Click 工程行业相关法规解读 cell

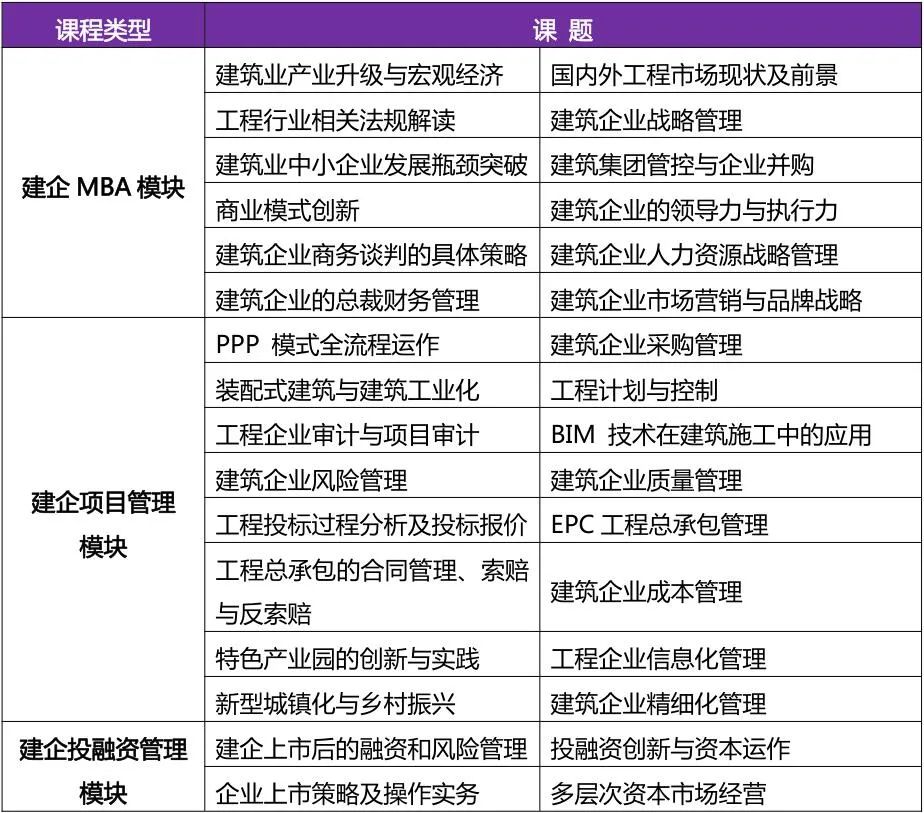(372, 115)
